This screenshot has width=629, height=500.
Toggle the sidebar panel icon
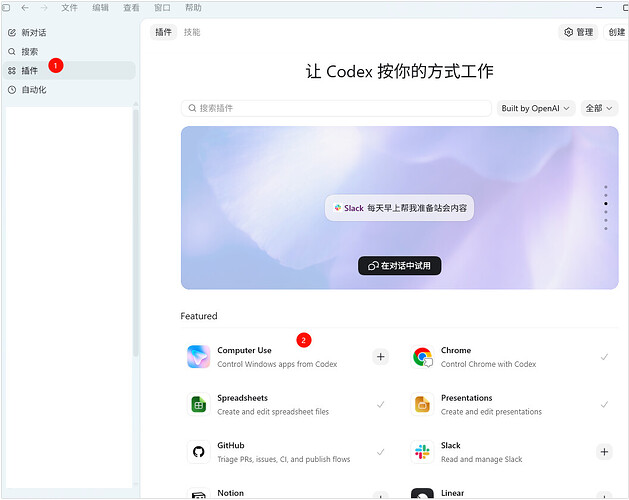point(6,8)
